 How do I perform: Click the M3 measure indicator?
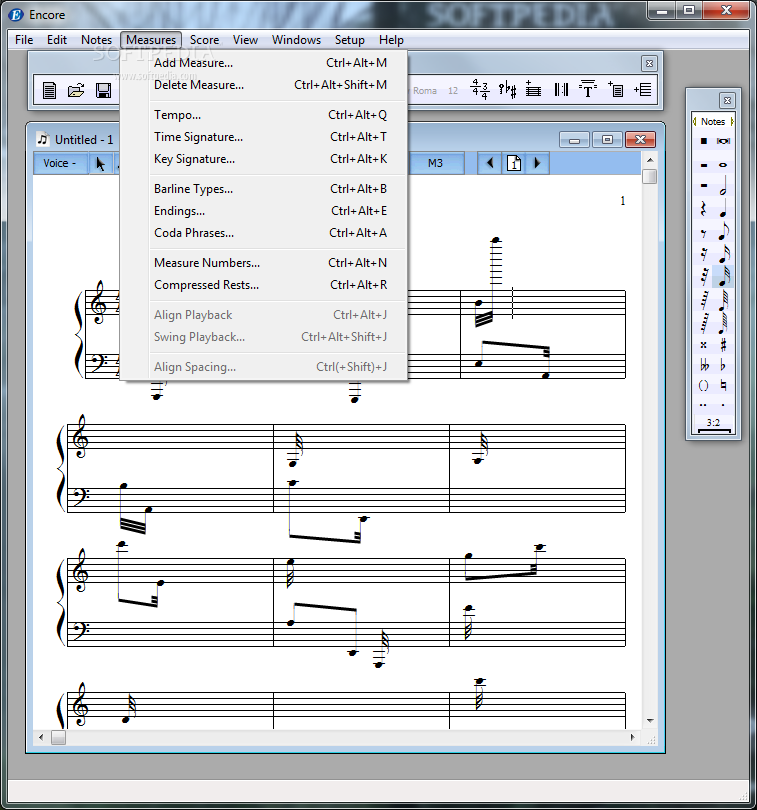[435, 163]
